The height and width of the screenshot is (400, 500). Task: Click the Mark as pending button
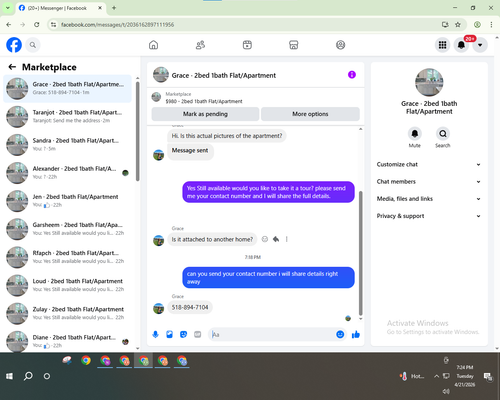pos(205,114)
